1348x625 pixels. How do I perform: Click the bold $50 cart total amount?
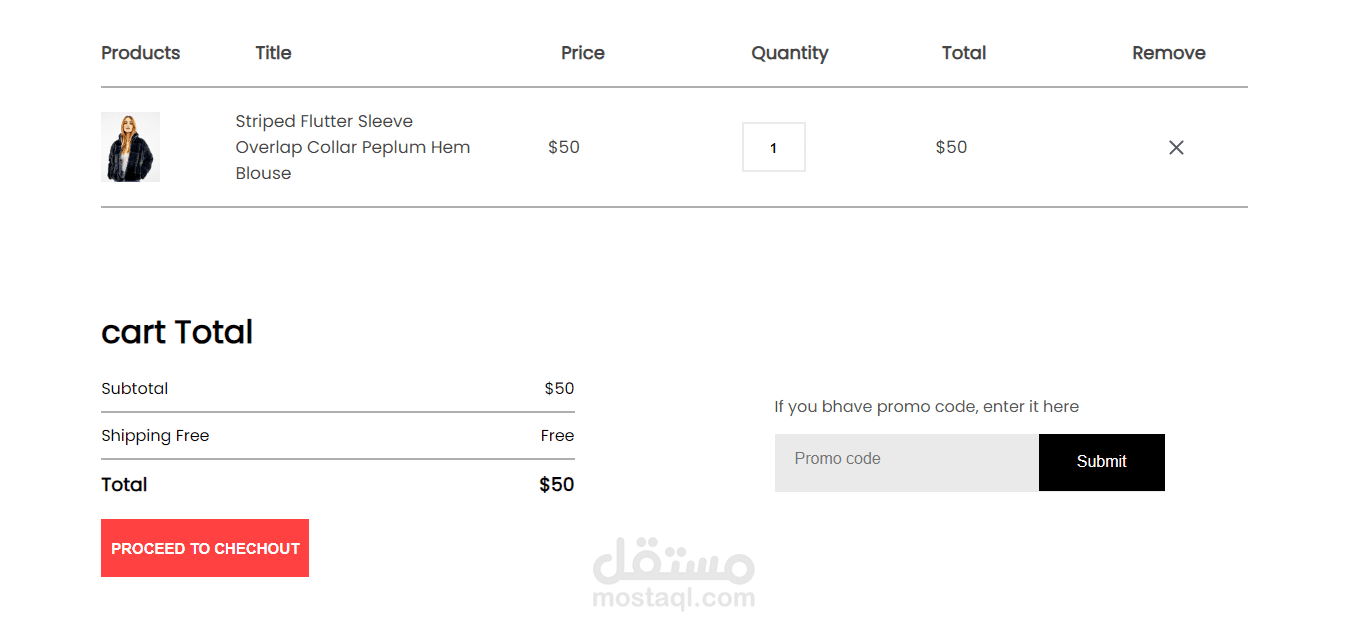click(556, 485)
